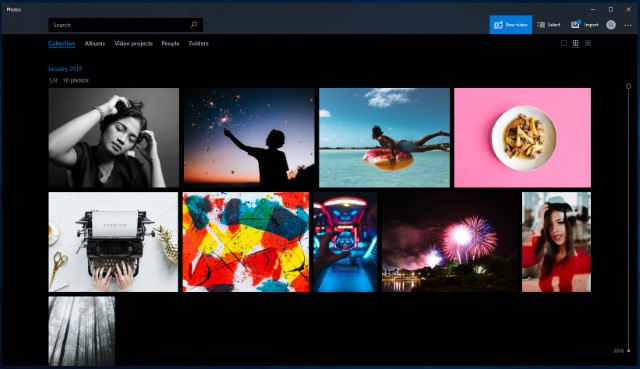Click the Select checklist icon
The image size is (640, 369).
(541, 25)
